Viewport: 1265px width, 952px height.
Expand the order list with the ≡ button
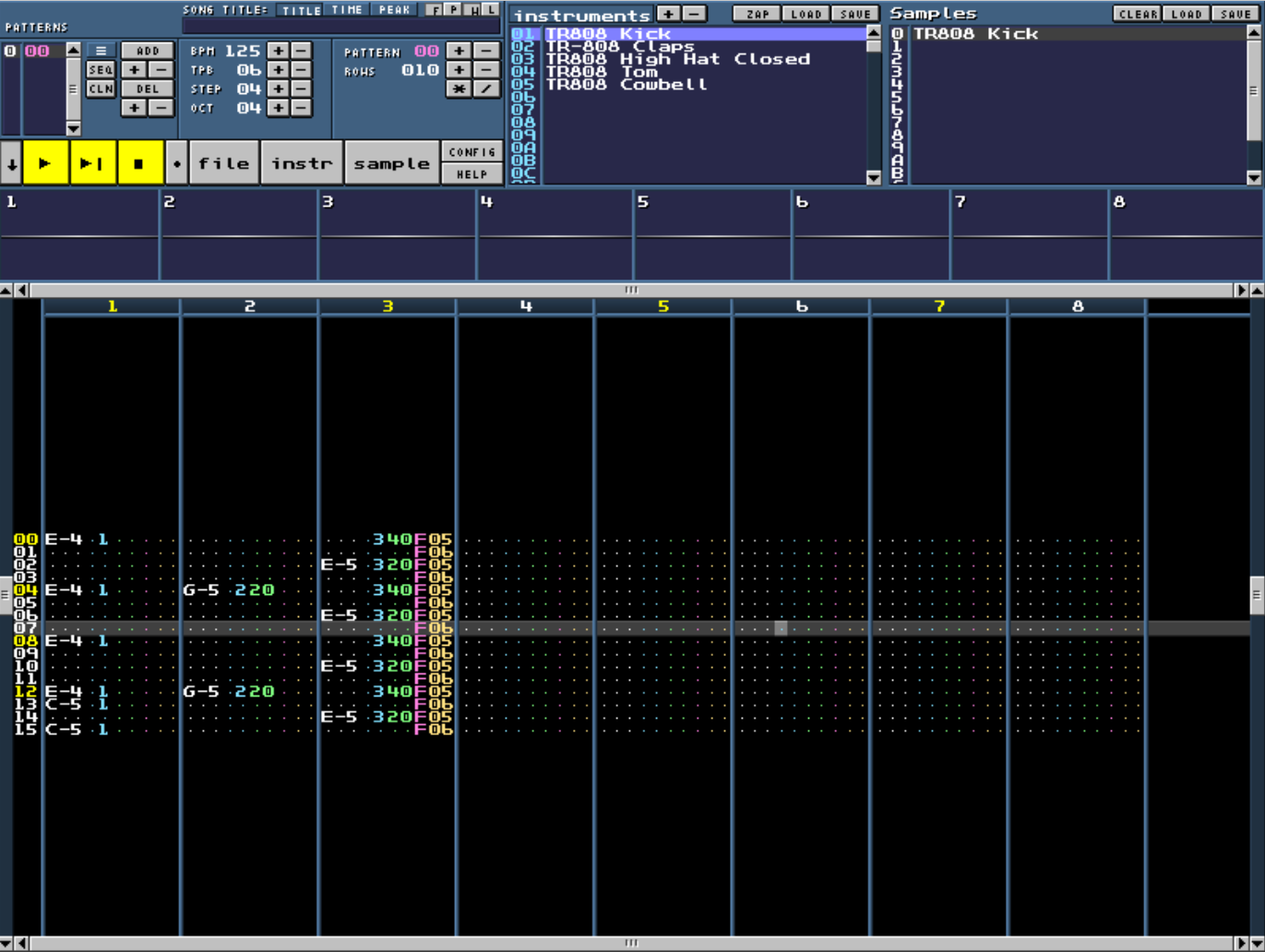101,51
